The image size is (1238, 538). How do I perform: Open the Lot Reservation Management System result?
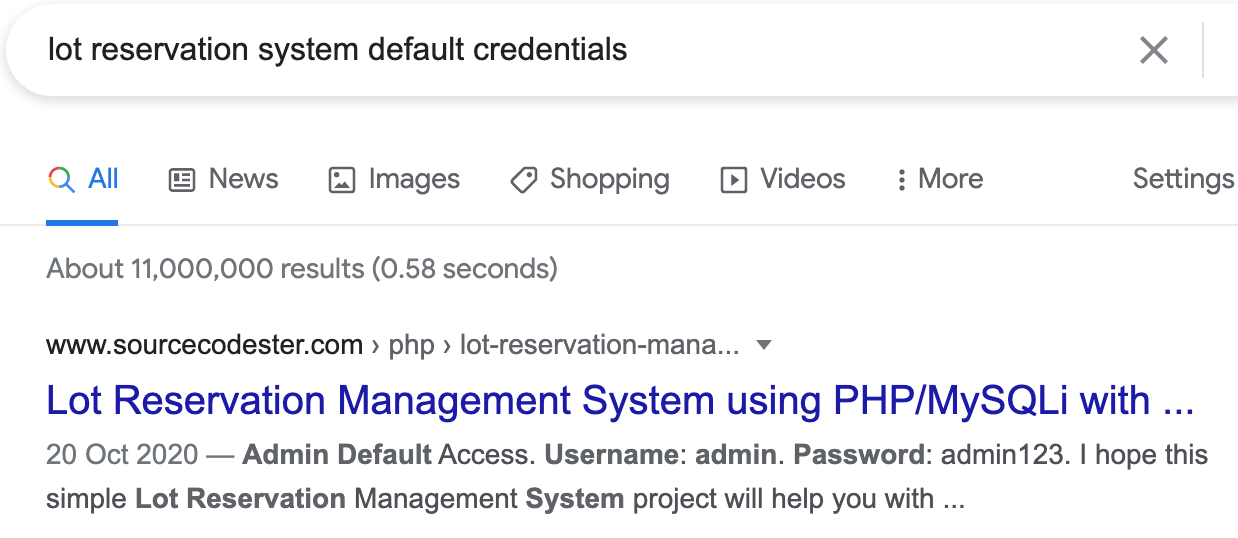(621, 401)
